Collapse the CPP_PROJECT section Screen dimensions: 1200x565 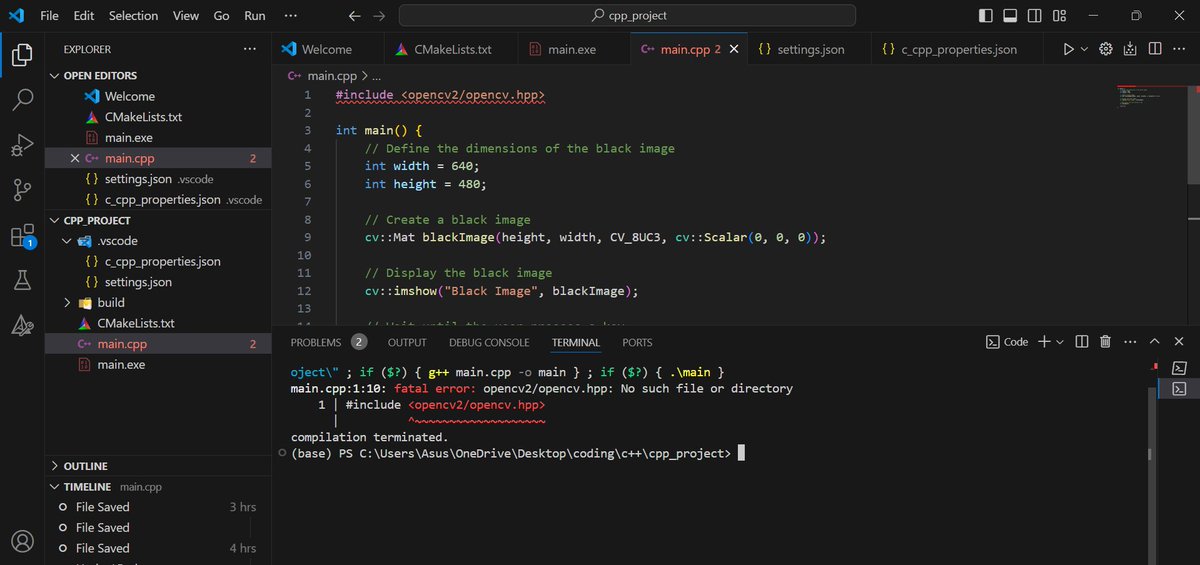(x=158, y=220)
